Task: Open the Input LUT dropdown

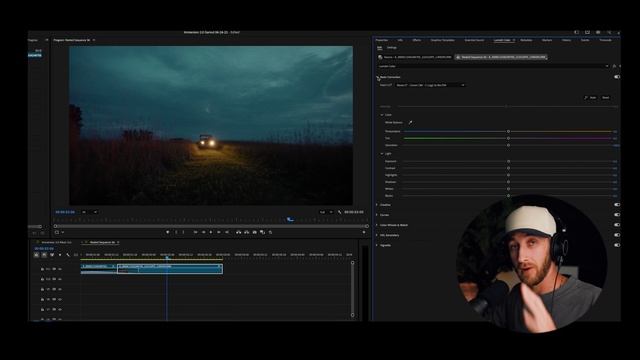Action: coord(430,85)
